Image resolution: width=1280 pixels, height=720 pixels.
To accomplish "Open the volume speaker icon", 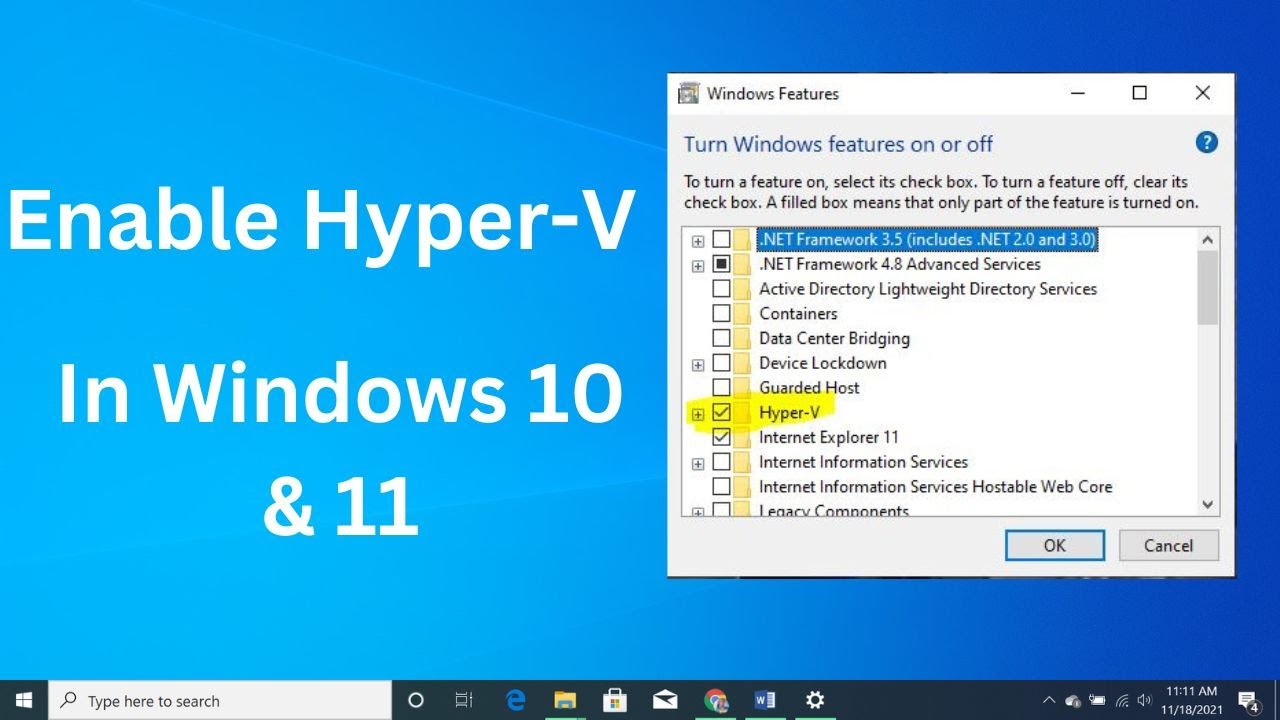I will pyautogui.click(x=1145, y=701).
